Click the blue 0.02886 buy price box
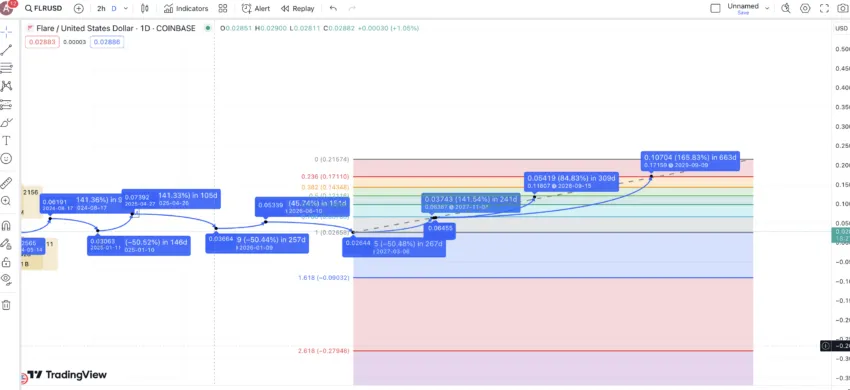 [107, 42]
